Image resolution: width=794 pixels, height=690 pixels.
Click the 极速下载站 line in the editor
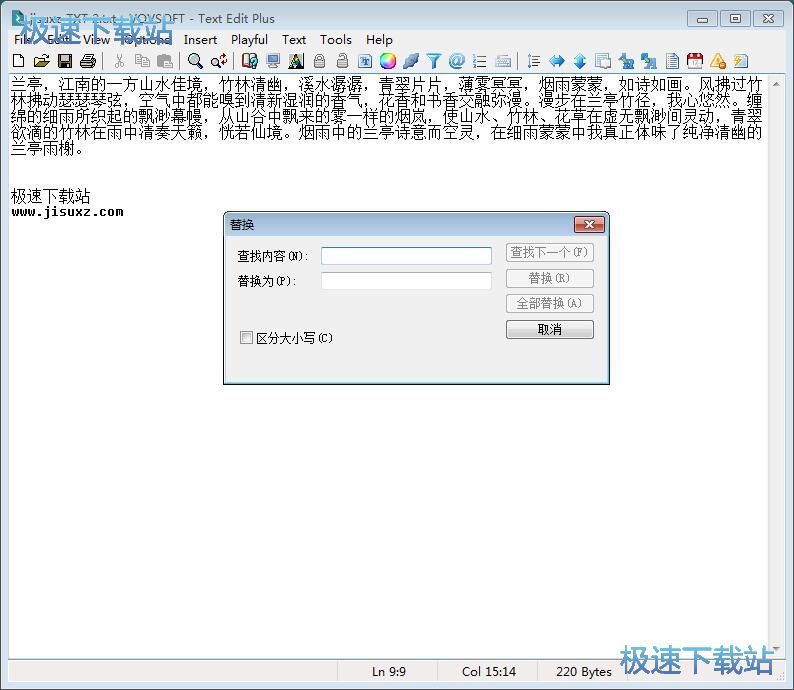point(51,196)
